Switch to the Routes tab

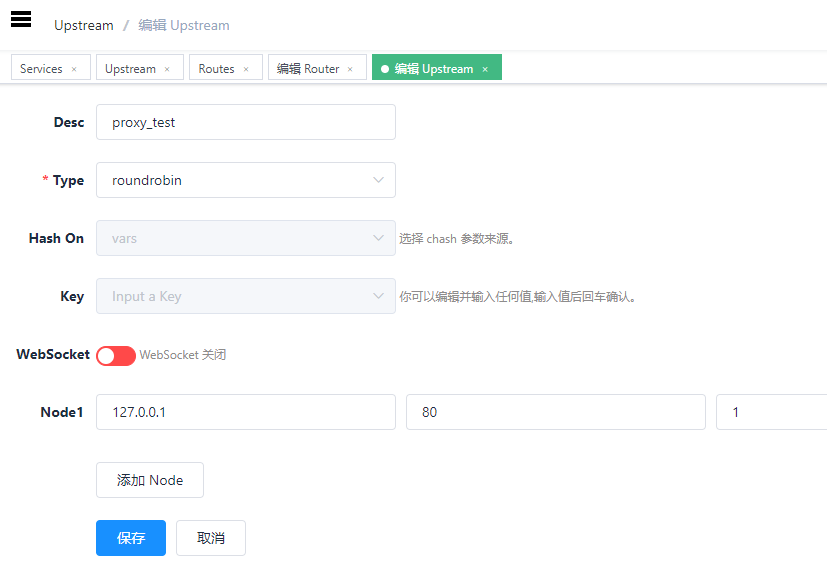(226, 67)
